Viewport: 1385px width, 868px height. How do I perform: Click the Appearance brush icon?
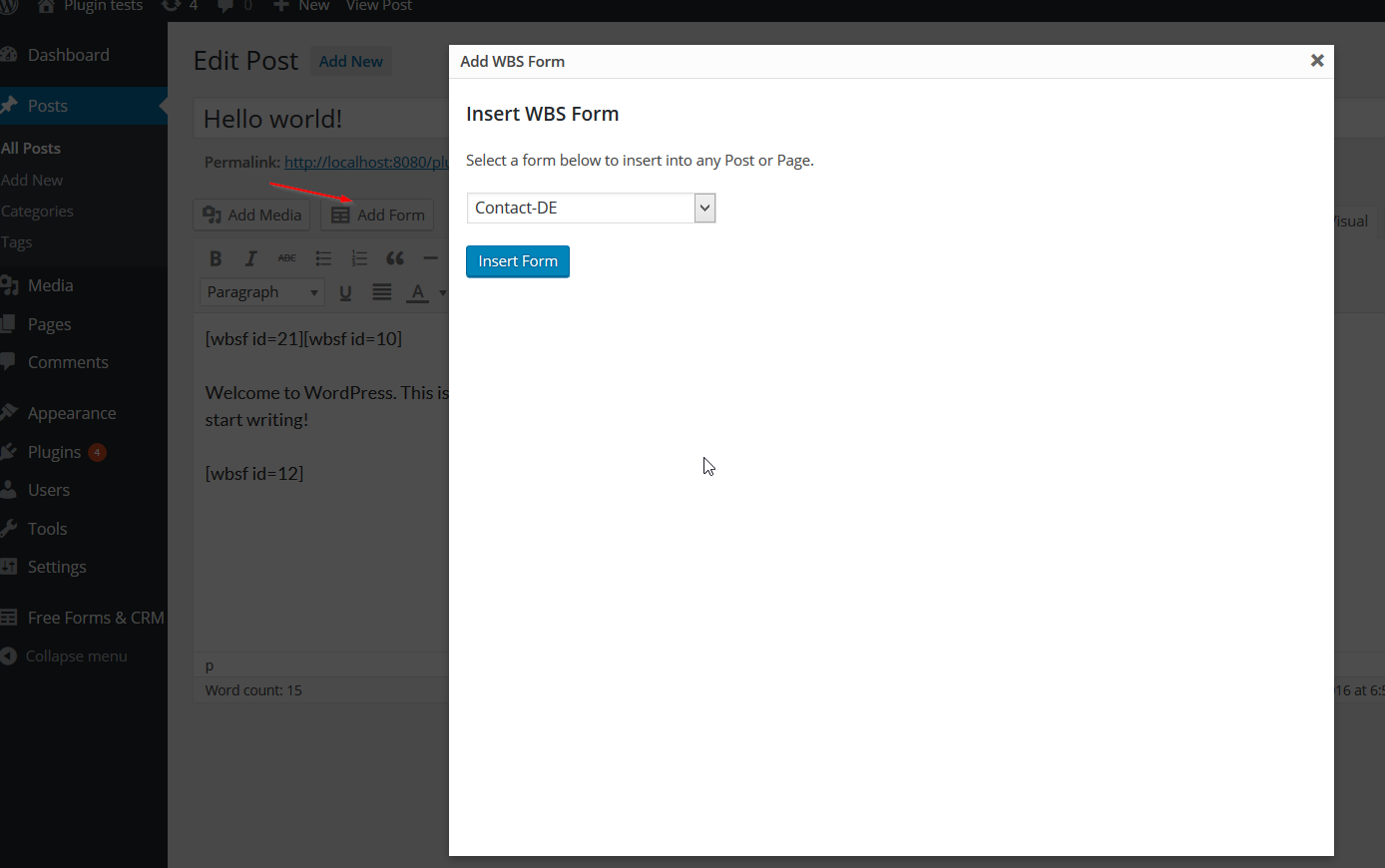tap(9, 413)
